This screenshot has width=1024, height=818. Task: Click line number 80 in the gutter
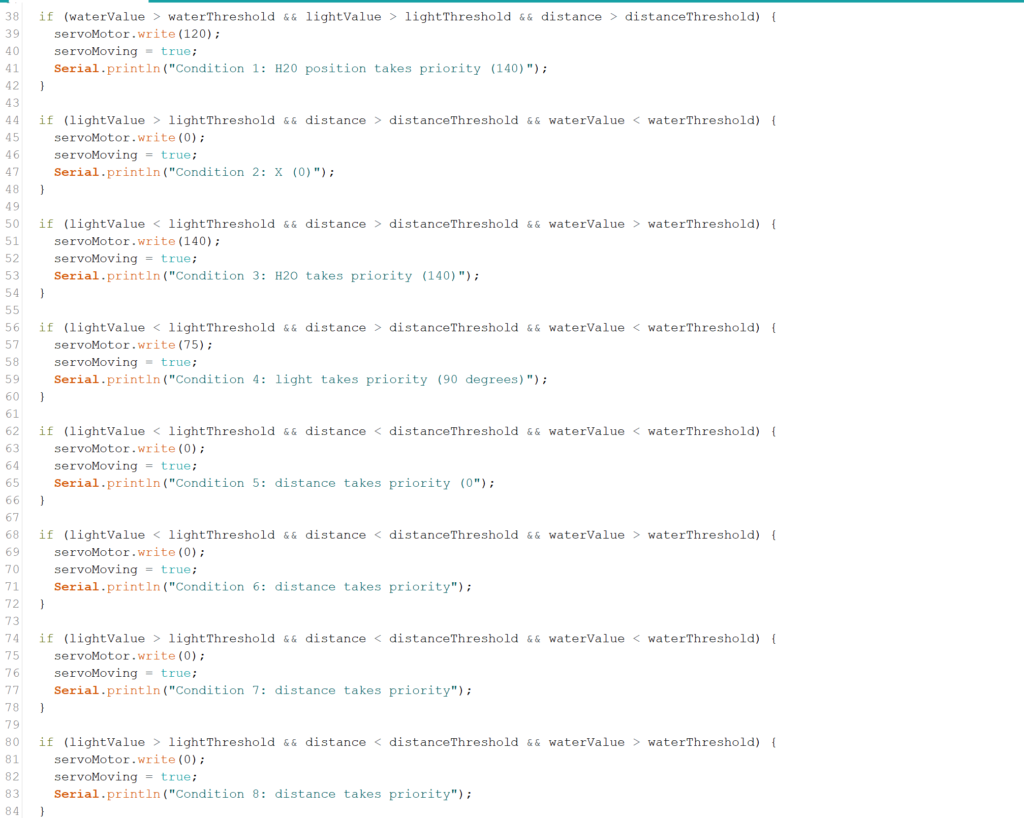[12, 743]
